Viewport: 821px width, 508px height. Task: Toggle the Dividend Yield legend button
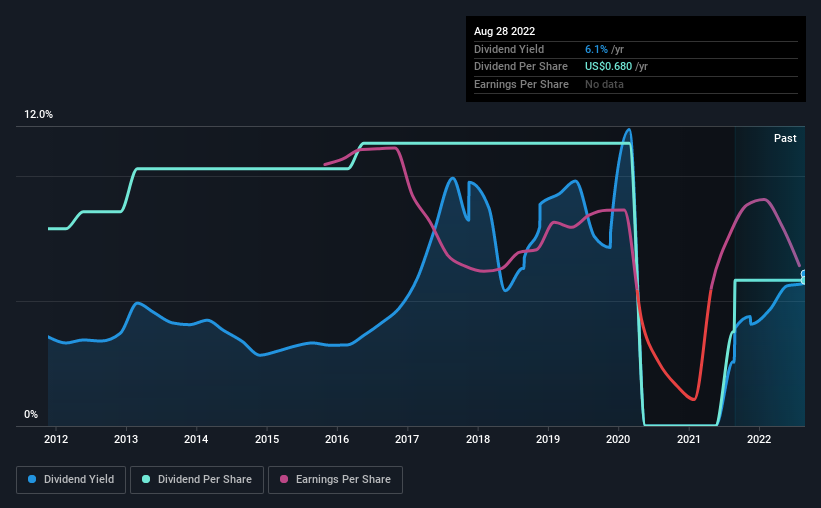[71, 480]
